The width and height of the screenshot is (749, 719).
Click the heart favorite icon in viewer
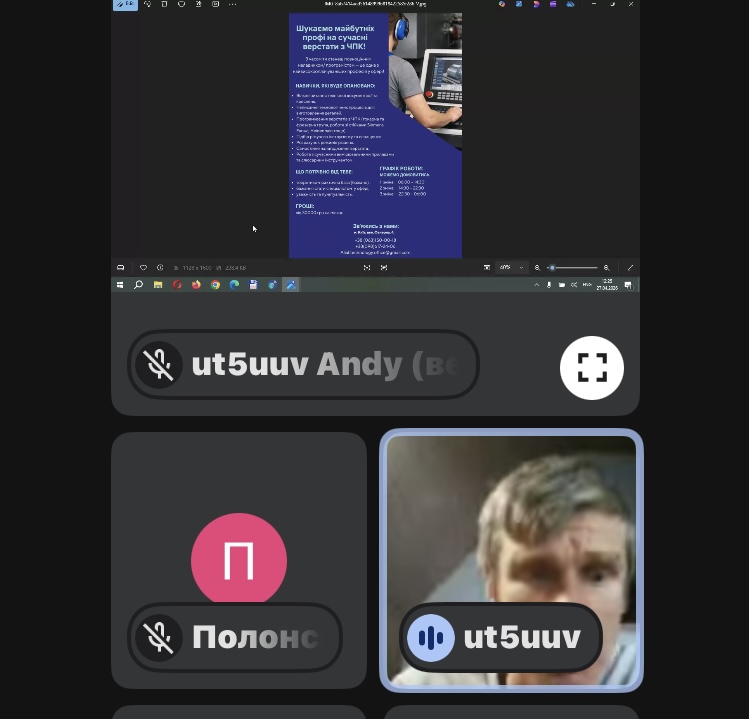(143, 268)
